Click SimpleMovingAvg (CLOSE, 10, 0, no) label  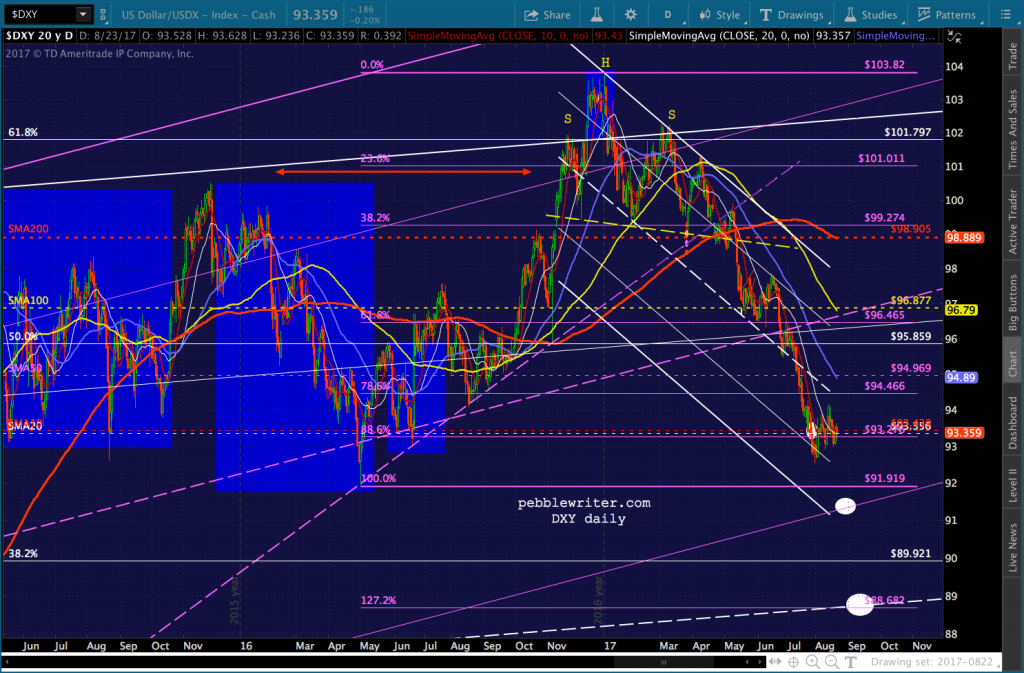[x=498, y=36]
